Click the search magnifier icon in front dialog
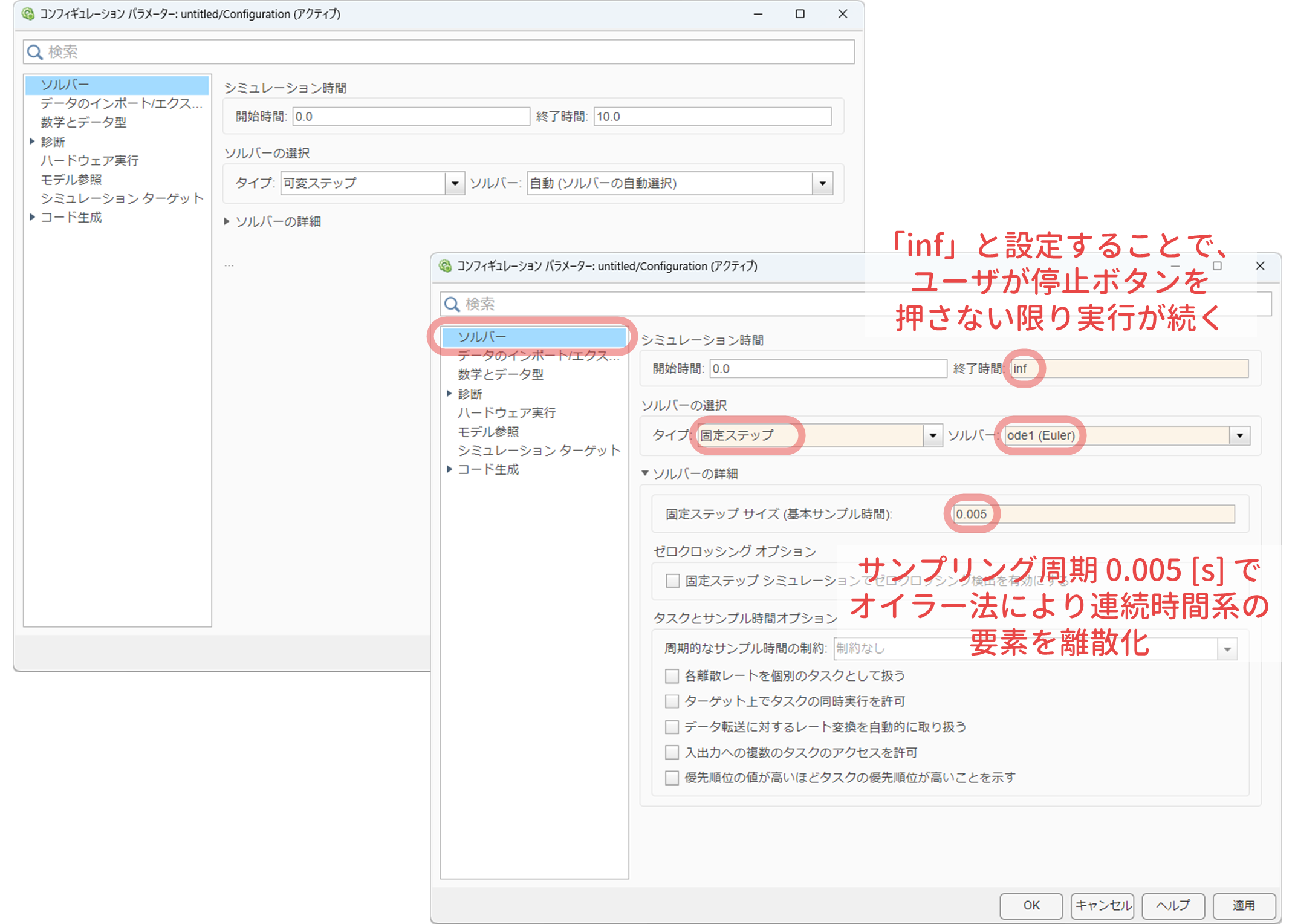This screenshot has width=1295, height=924. [452, 304]
